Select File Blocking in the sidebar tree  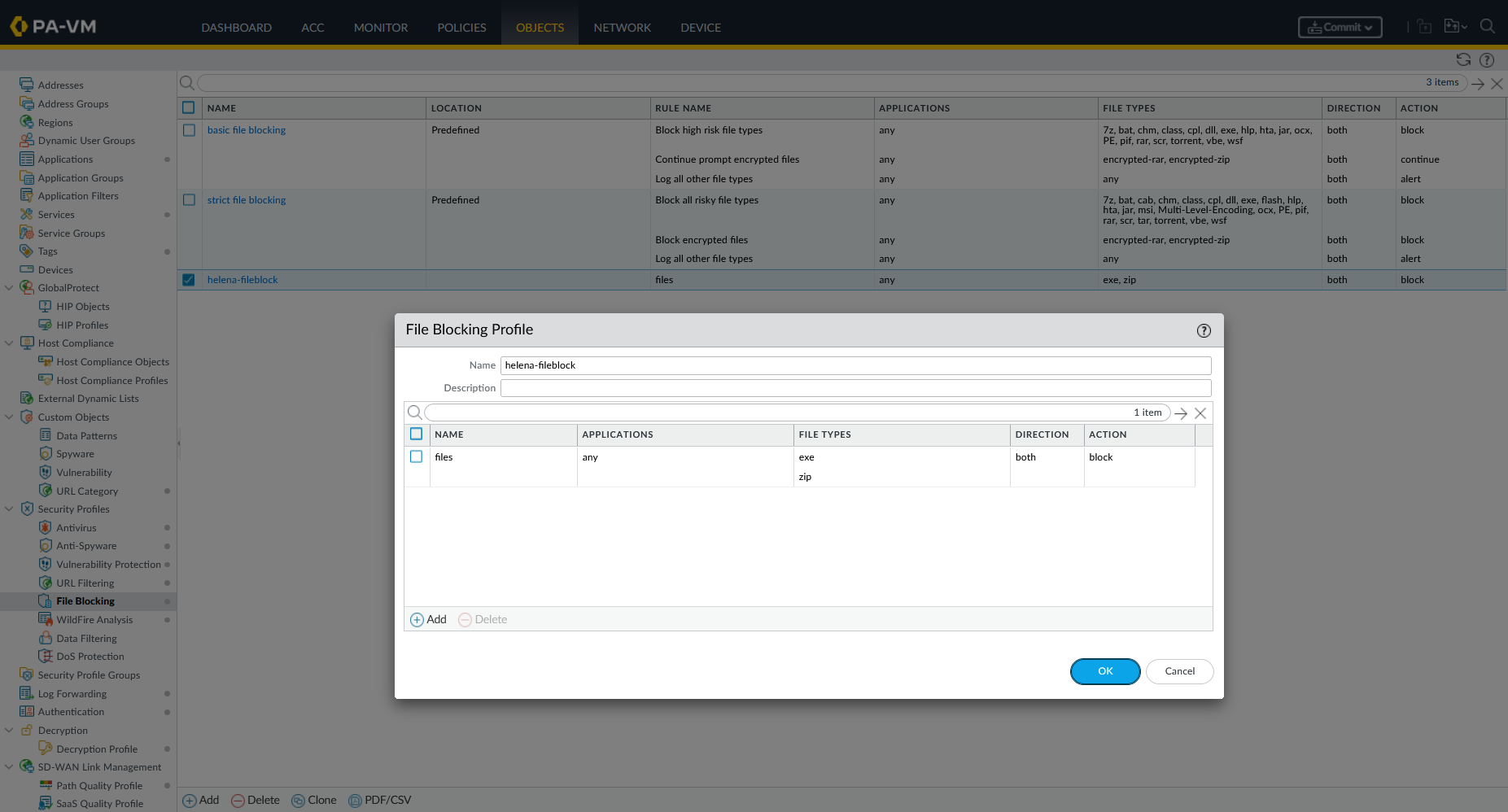(x=85, y=601)
